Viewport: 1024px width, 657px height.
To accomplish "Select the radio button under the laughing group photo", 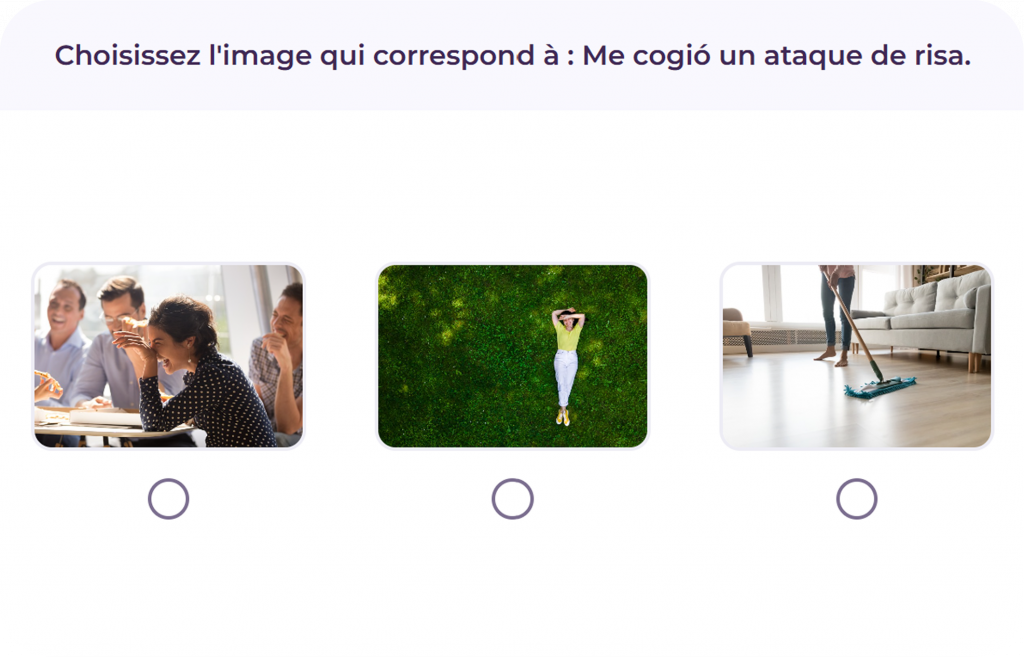I will (x=168, y=499).
